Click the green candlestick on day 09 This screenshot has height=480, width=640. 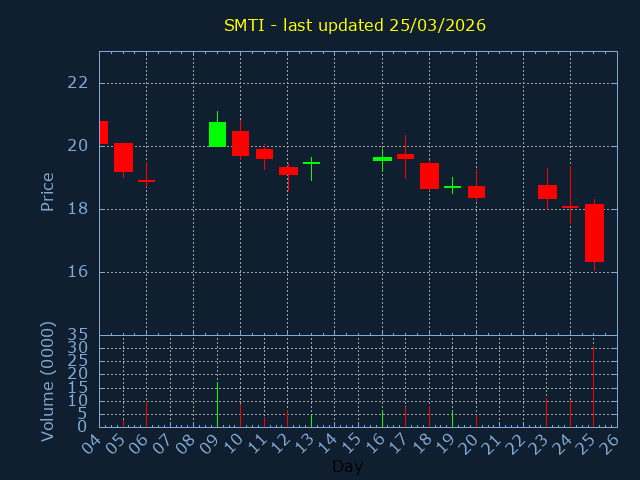pos(217,134)
